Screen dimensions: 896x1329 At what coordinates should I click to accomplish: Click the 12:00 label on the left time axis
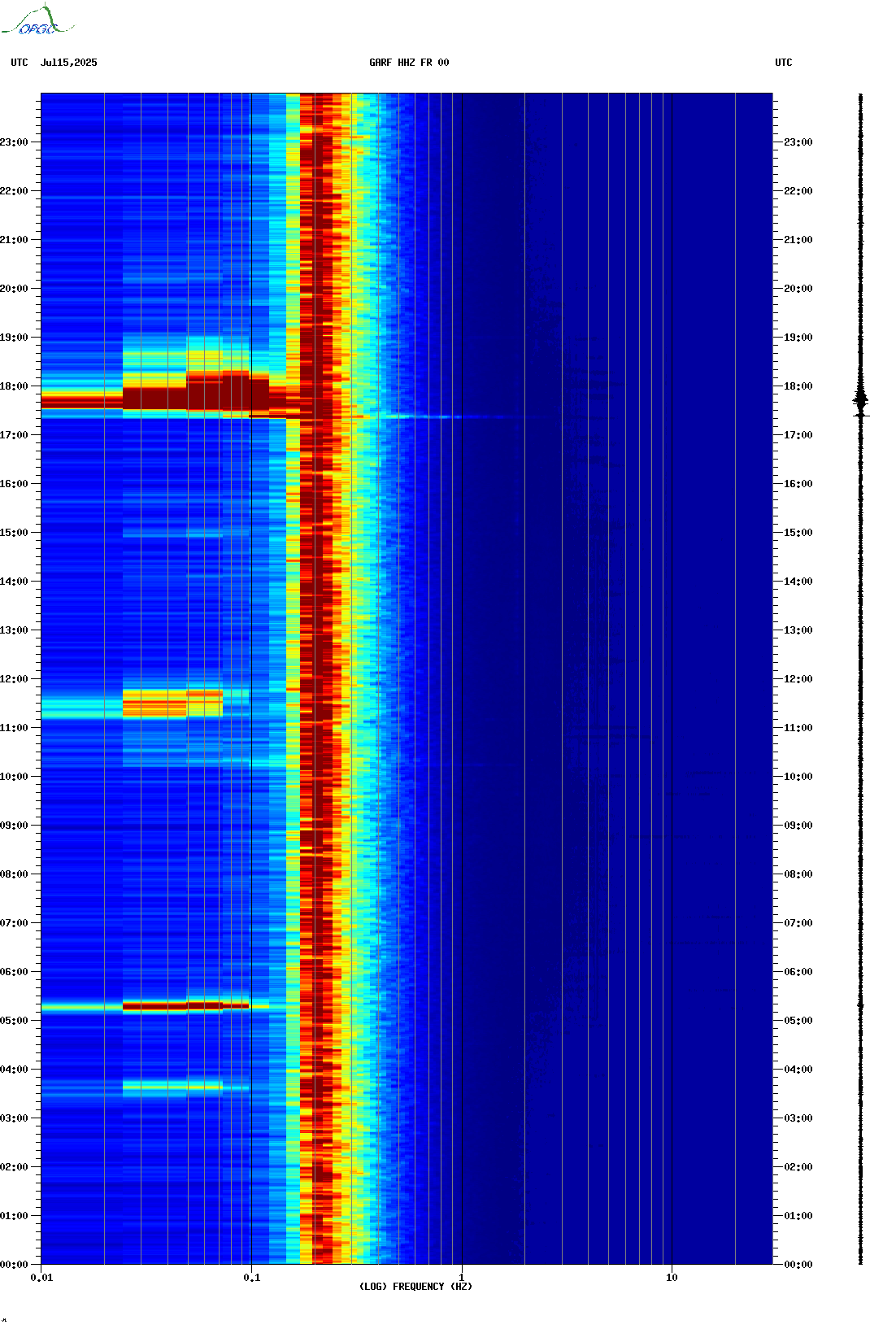pos(14,679)
